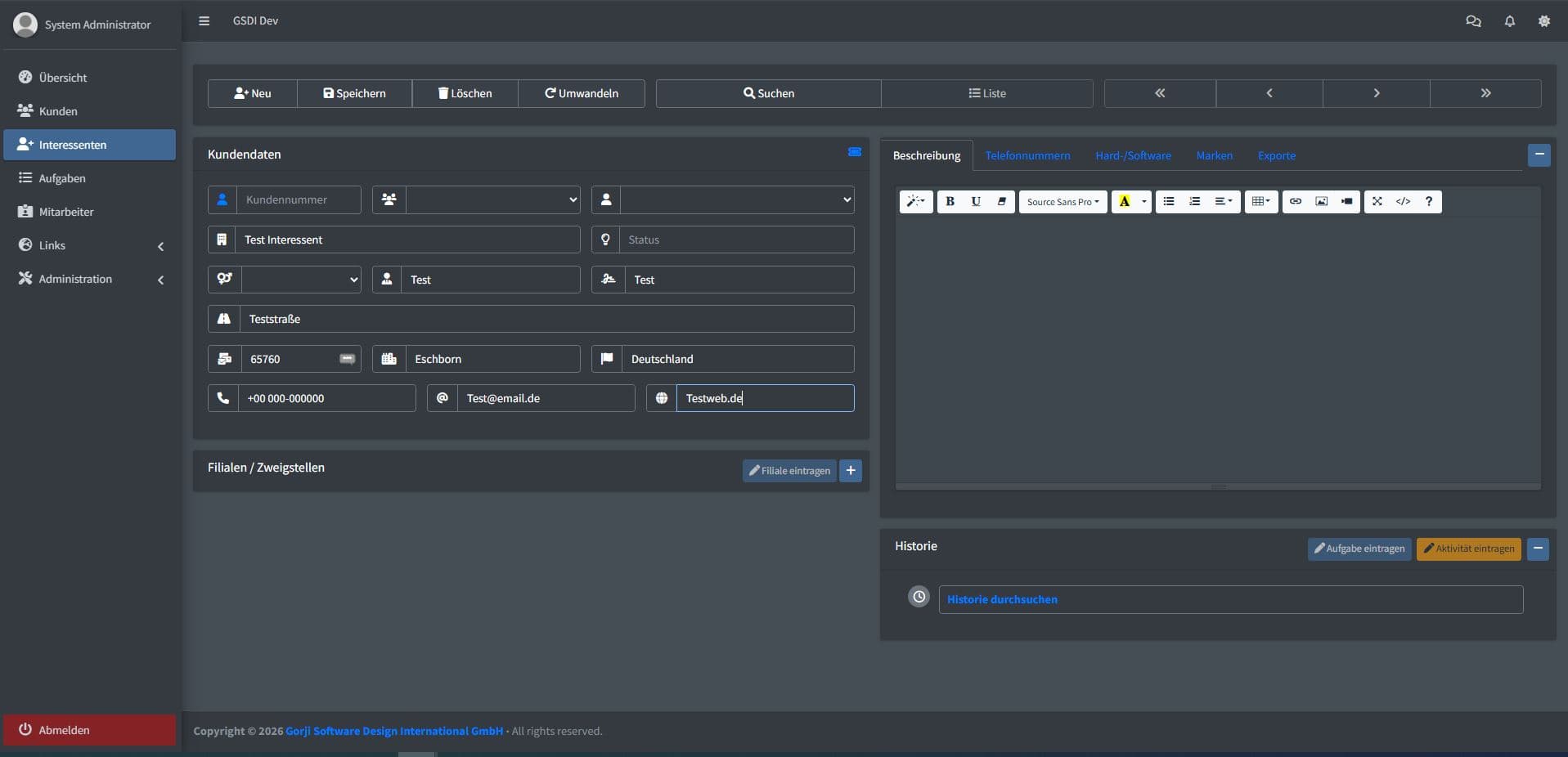This screenshot has width=1568, height=757.
Task: Switch to the Telefonnummern tab
Action: [x=1027, y=155]
